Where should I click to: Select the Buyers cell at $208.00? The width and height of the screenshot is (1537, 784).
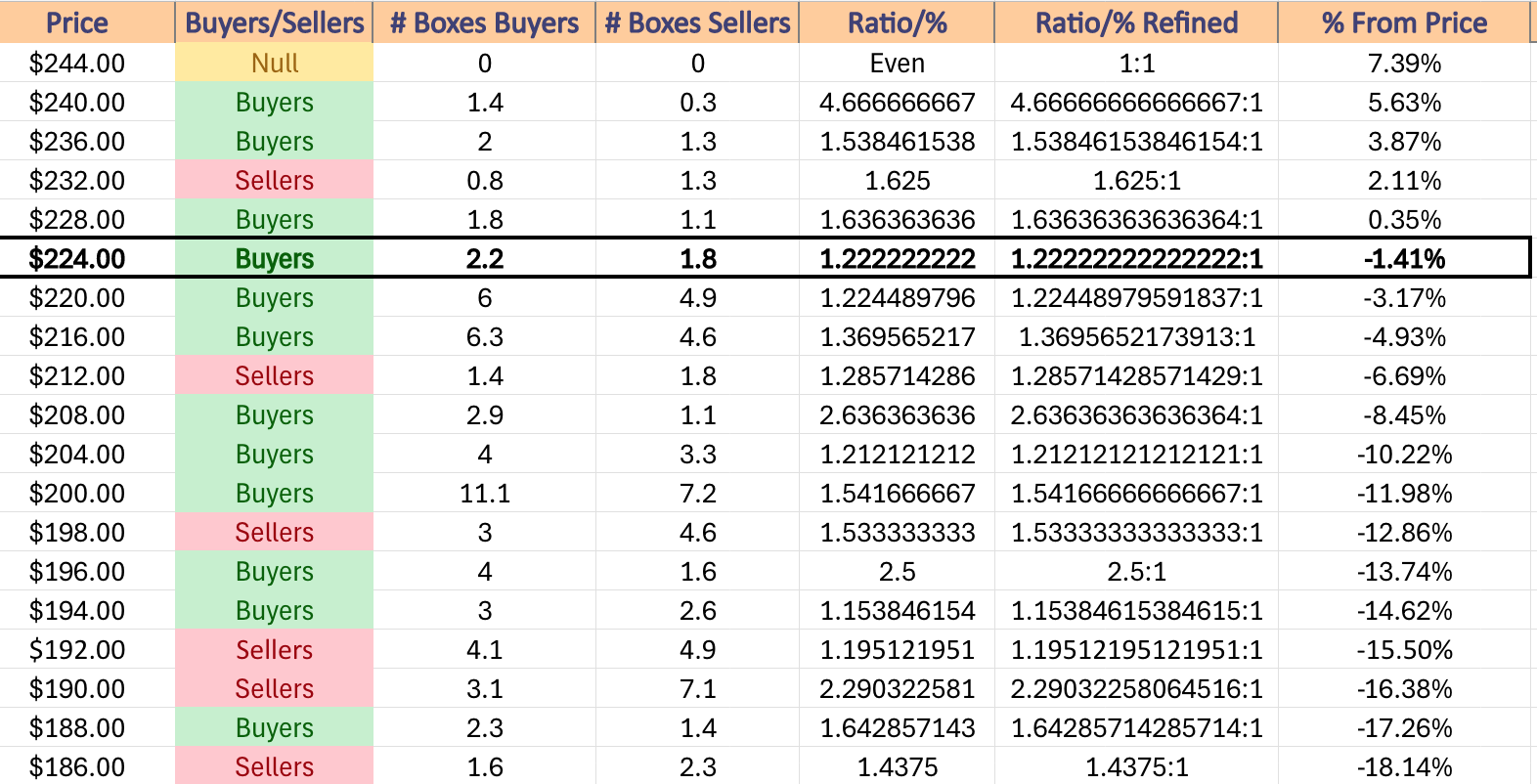coord(274,414)
